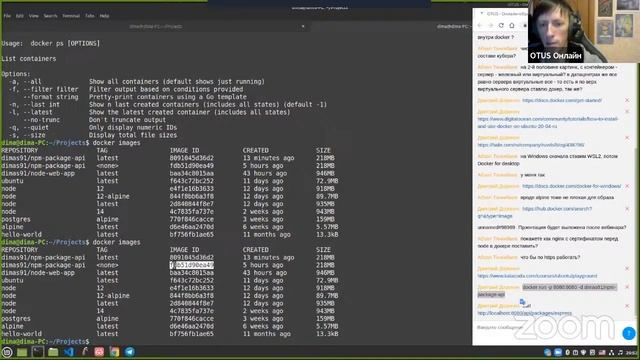Click the highlighted image ID fdb51d90ea49
Screen dimensions: 640x360
[x=191, y=265]
